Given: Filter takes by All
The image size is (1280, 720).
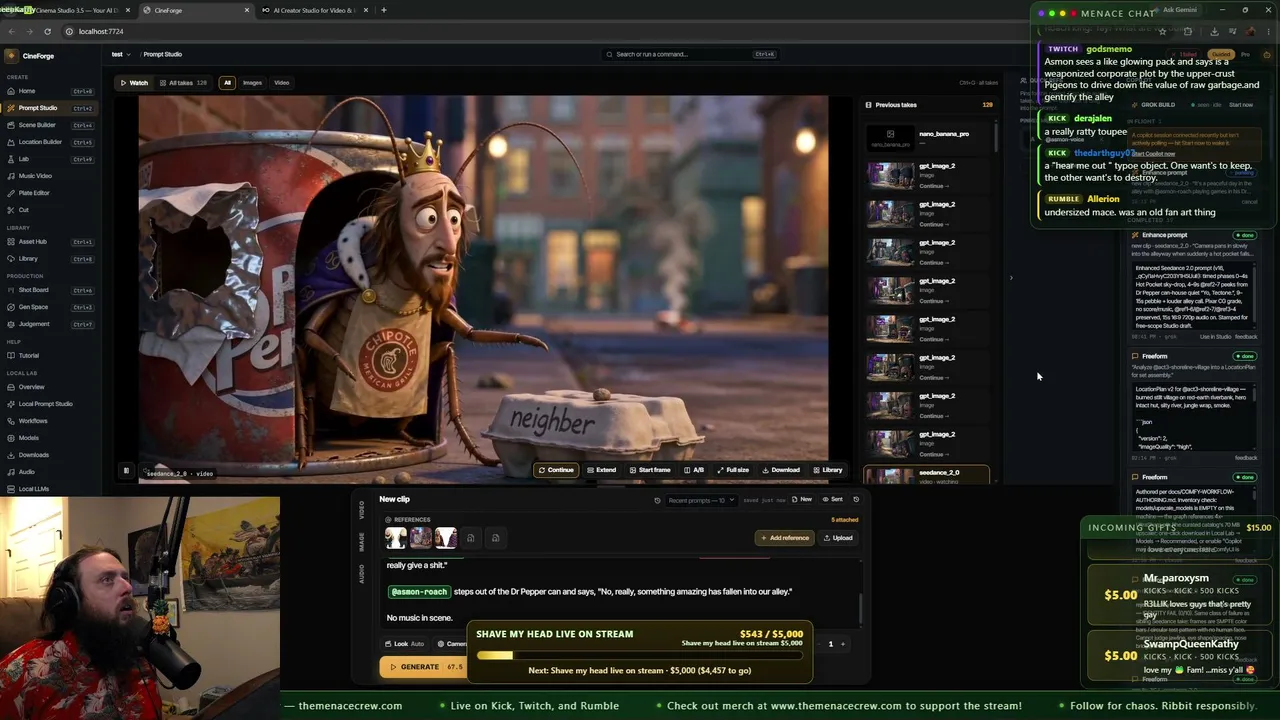Looking at the screenshot, I should (x=227, y=83).
